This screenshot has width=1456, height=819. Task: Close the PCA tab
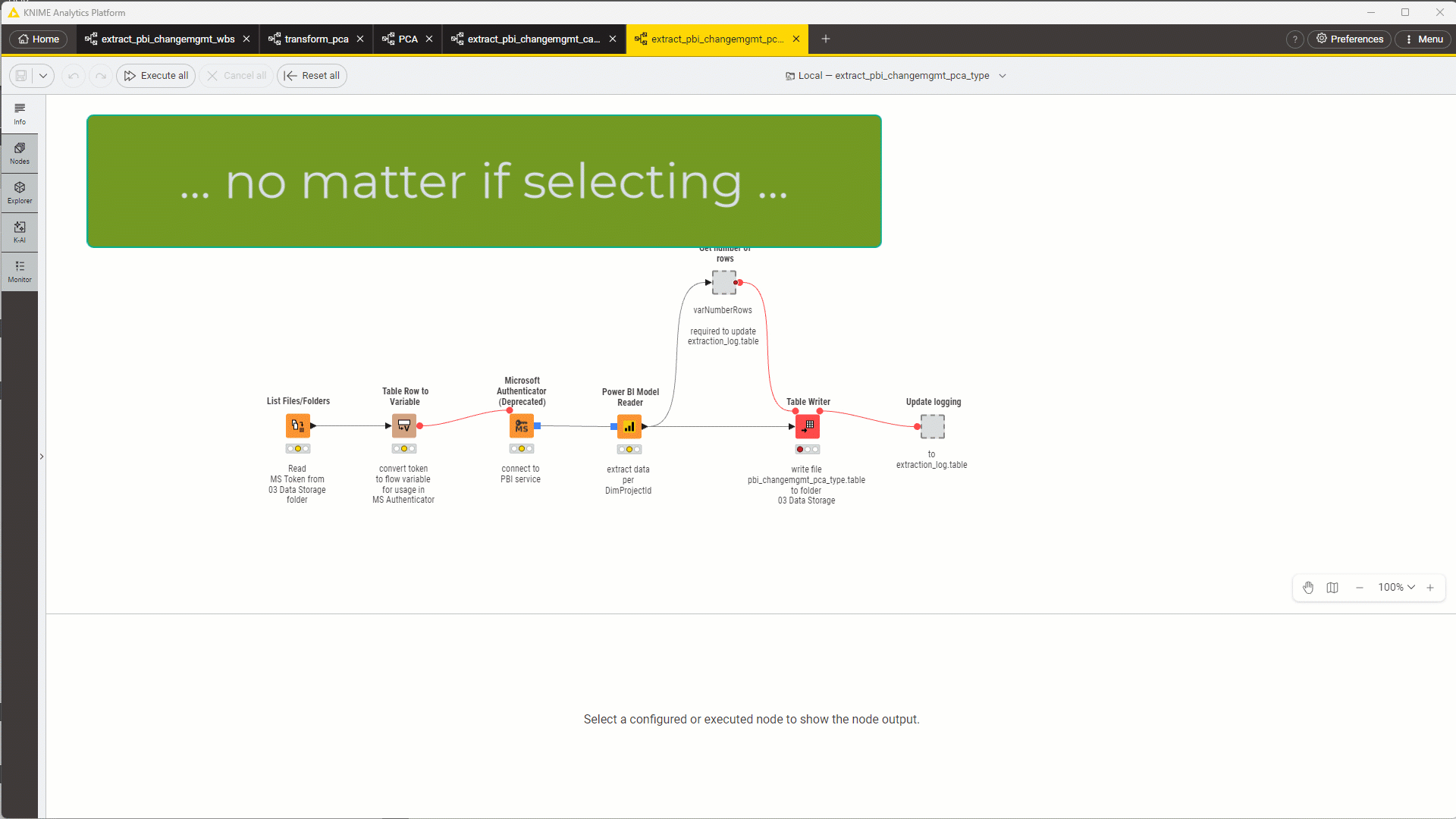click(x=429, y=39)
